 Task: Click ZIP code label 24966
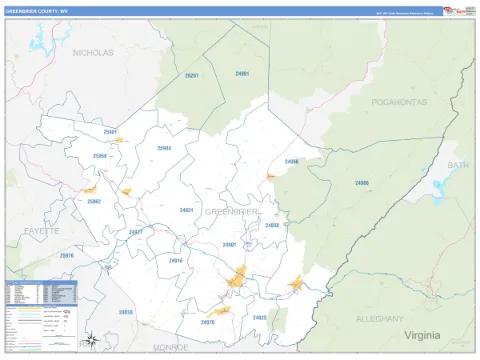292,162
